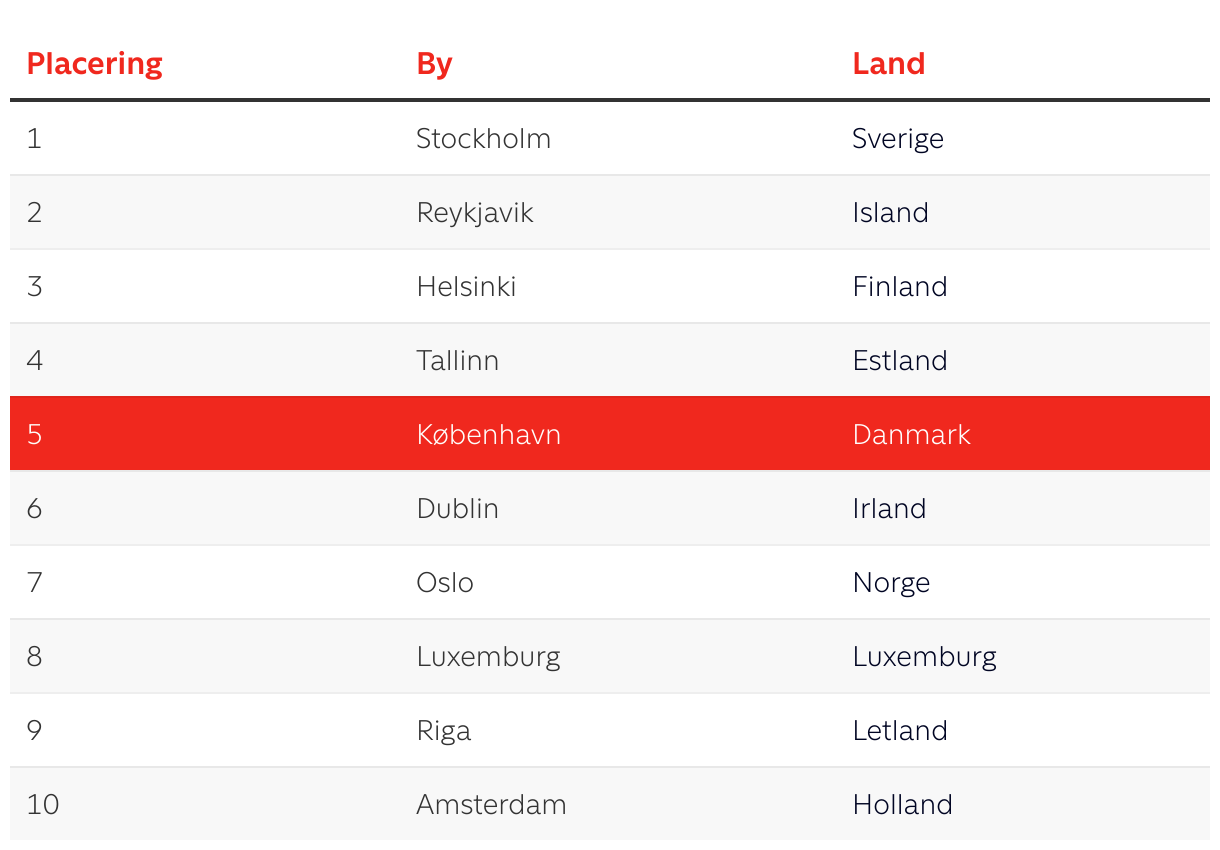The image size is (1220, 850).
Task: Select the Riga city cell
Action: pos(443,731)
